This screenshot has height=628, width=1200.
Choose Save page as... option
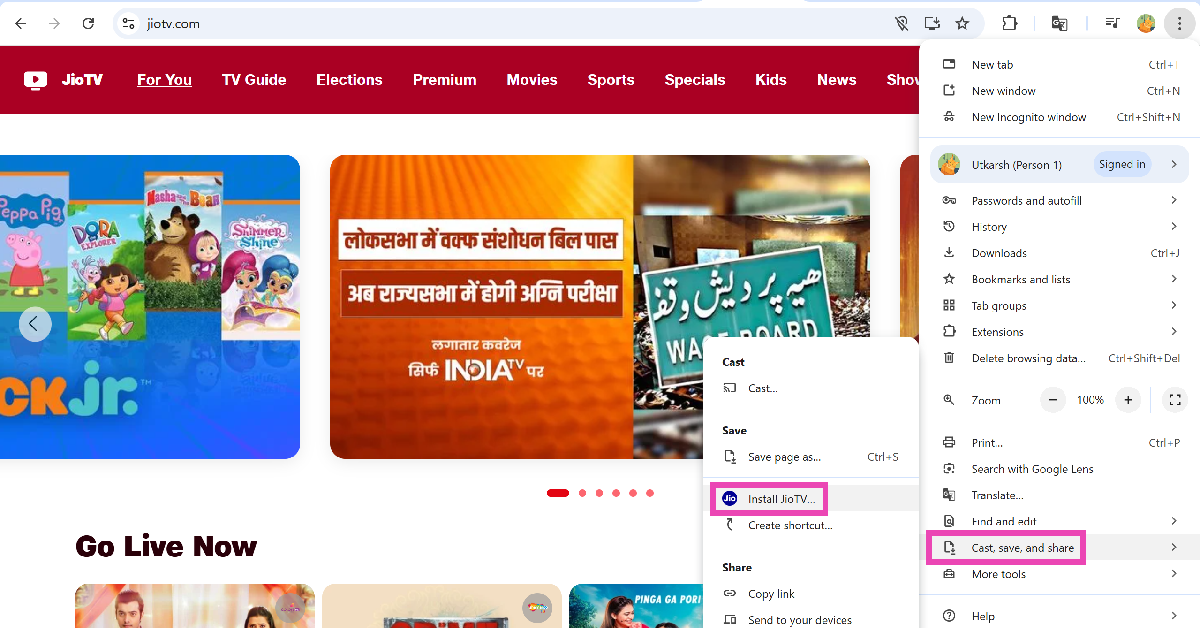pos(810,457)
